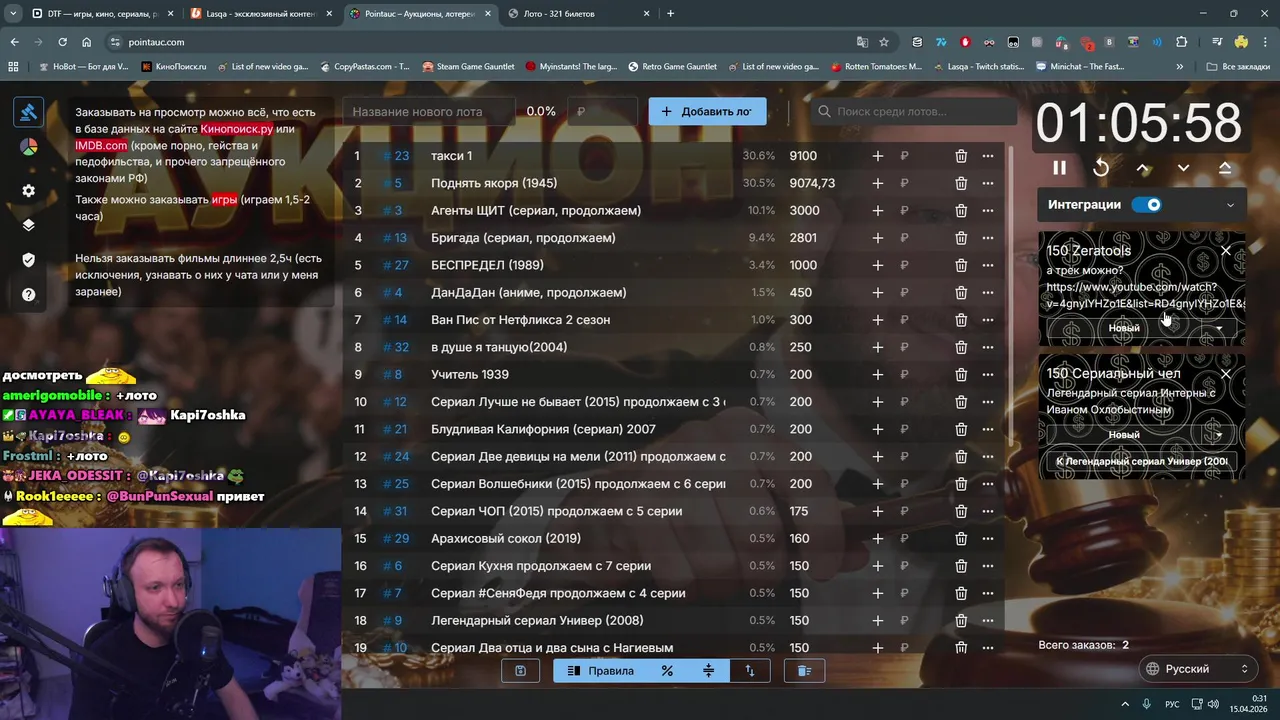The height and width of the screenshot is (720, 1280).
Task: Open the IMDB.com link in rules text
Action: [x=101, y=146]
